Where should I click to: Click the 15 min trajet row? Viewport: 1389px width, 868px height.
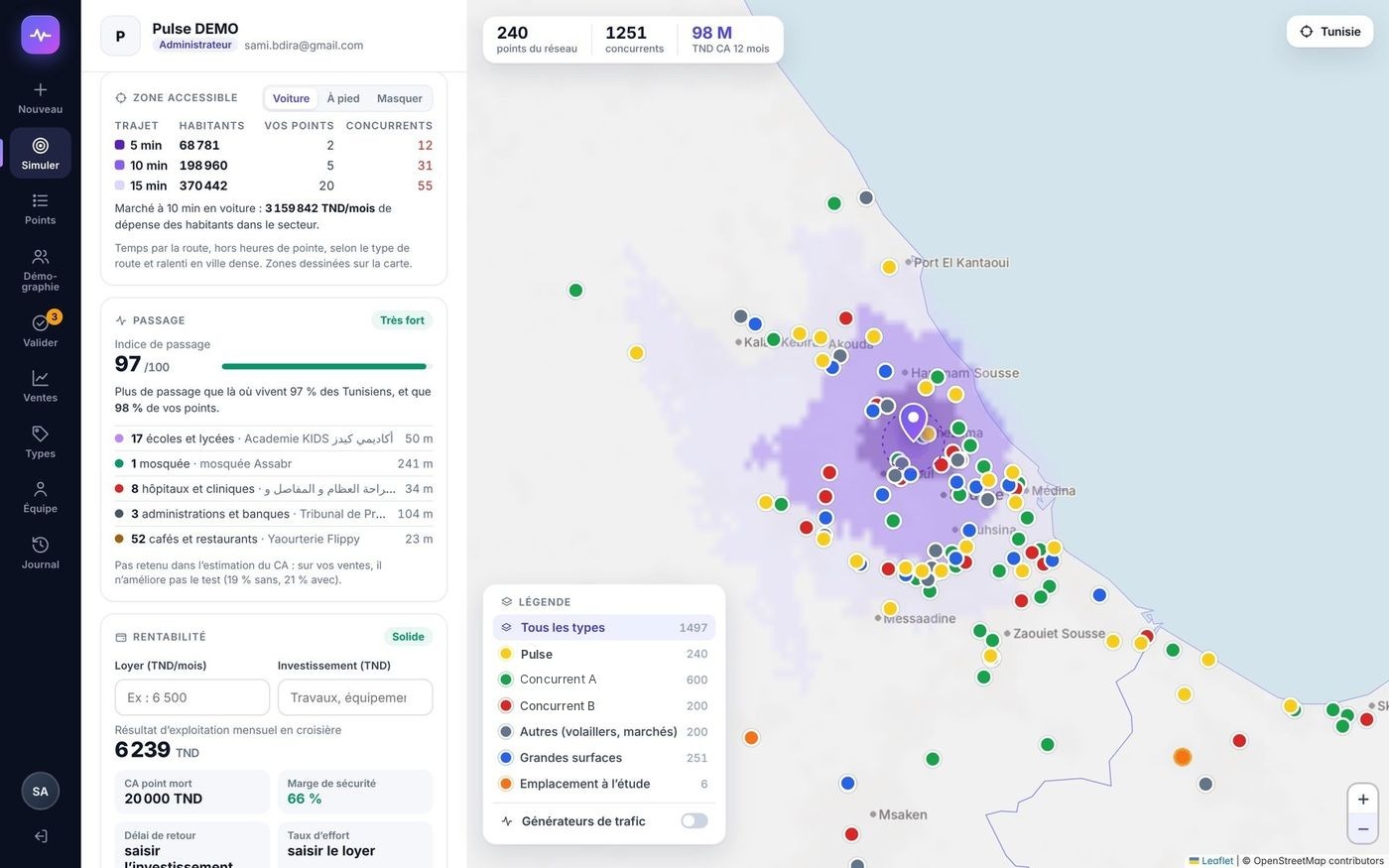pyautogui.click(x=274, y=186)
